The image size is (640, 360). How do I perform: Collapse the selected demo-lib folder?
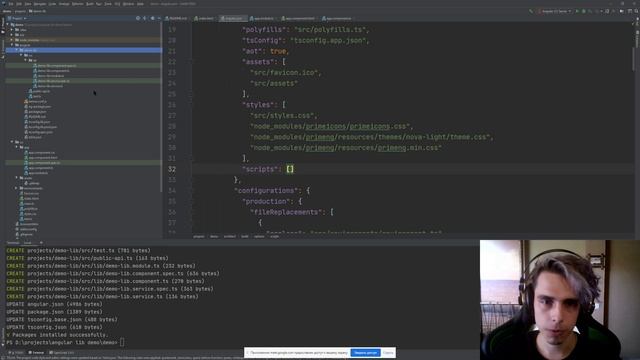pos(16,50)
